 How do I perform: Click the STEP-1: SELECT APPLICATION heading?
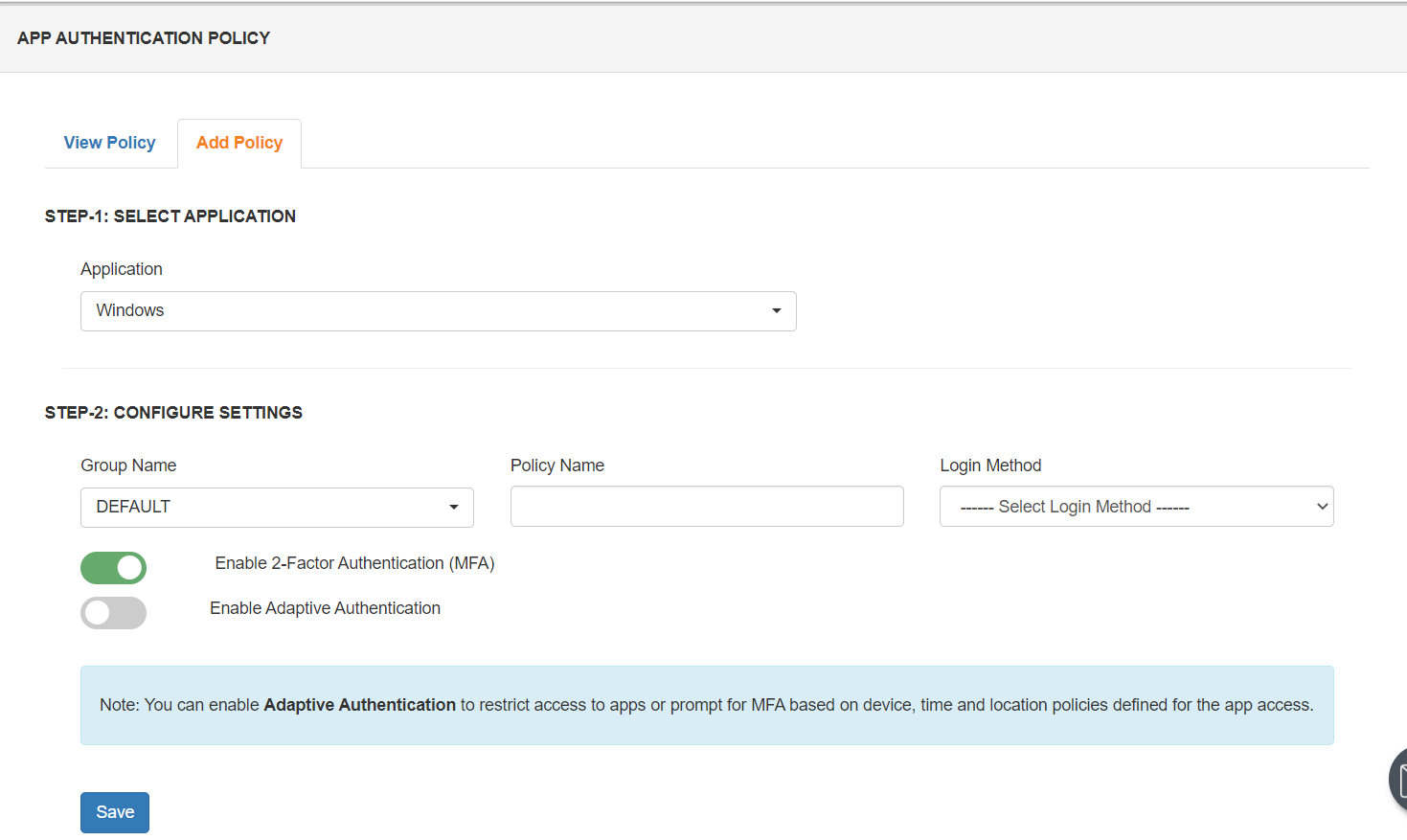tap(170, 216)
